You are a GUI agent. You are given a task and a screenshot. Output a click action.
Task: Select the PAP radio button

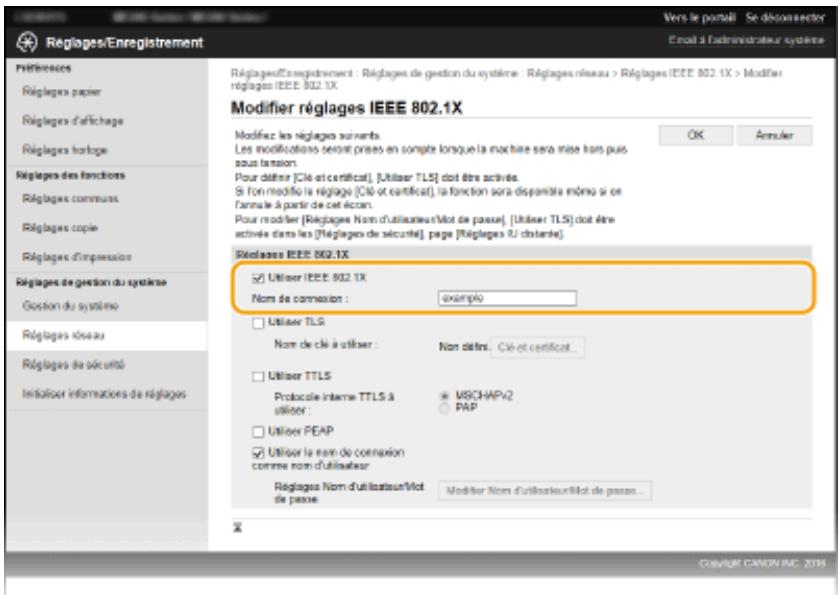(x=444, y=409)
